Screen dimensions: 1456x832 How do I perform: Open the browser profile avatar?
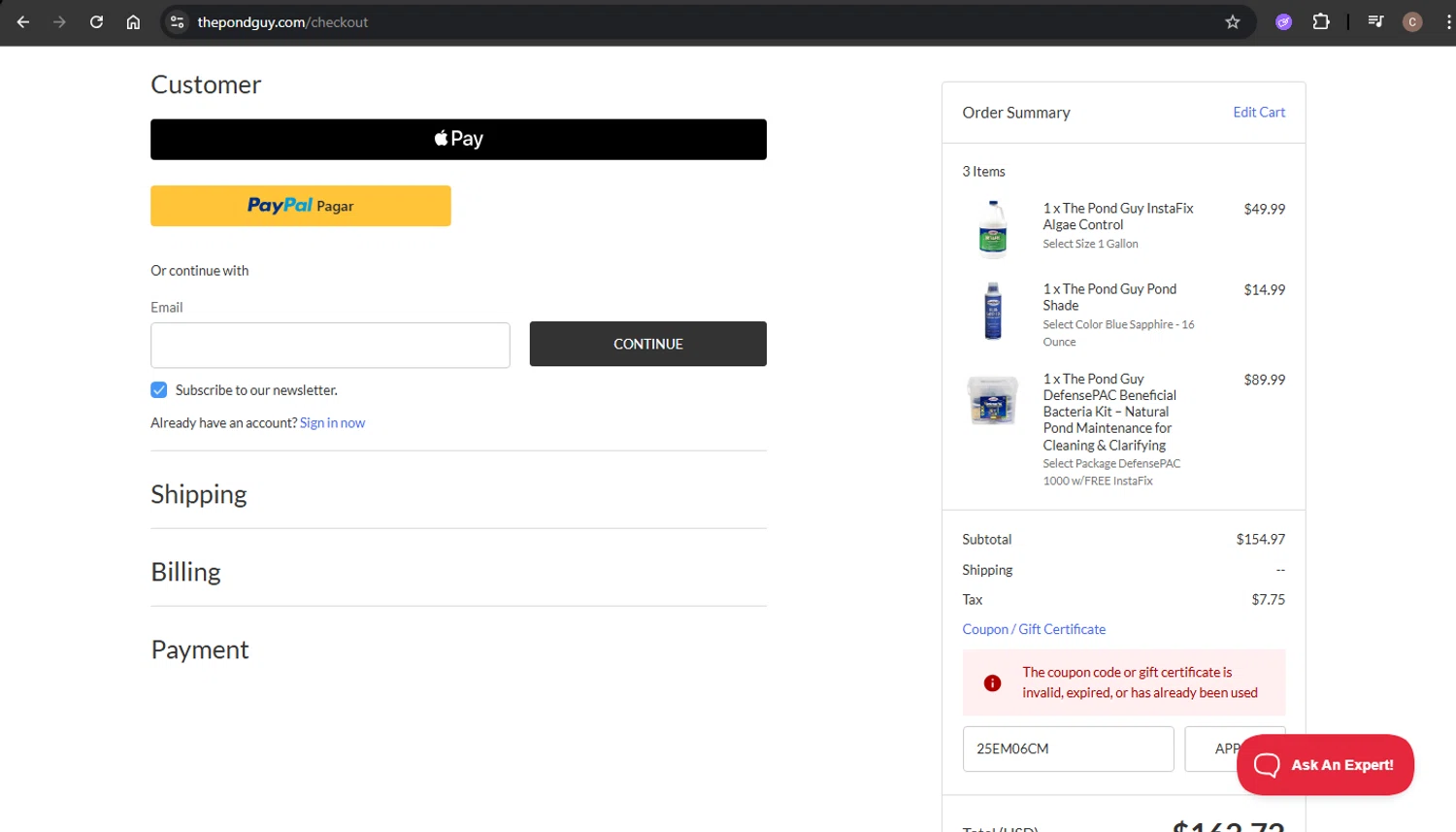click(x=1412, y=21)
